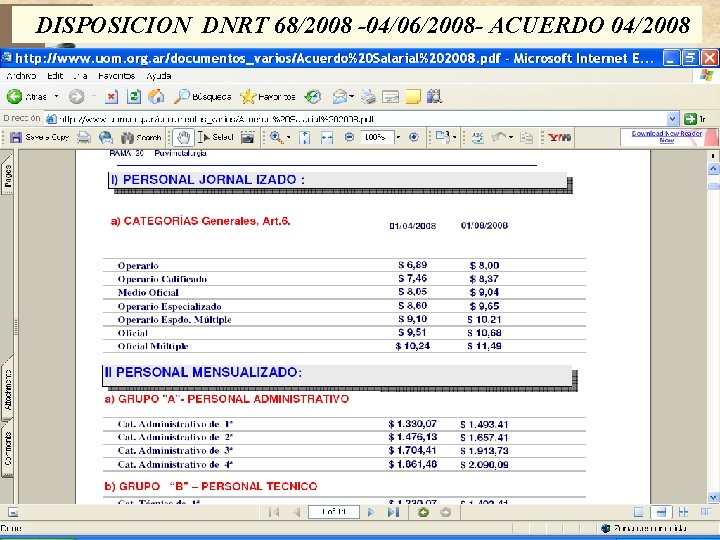This screenshot has height=540, width=720.
Task: Click the value '$ 11,49' for Oficial Múltiple
Action: click(x=484, y=346)
